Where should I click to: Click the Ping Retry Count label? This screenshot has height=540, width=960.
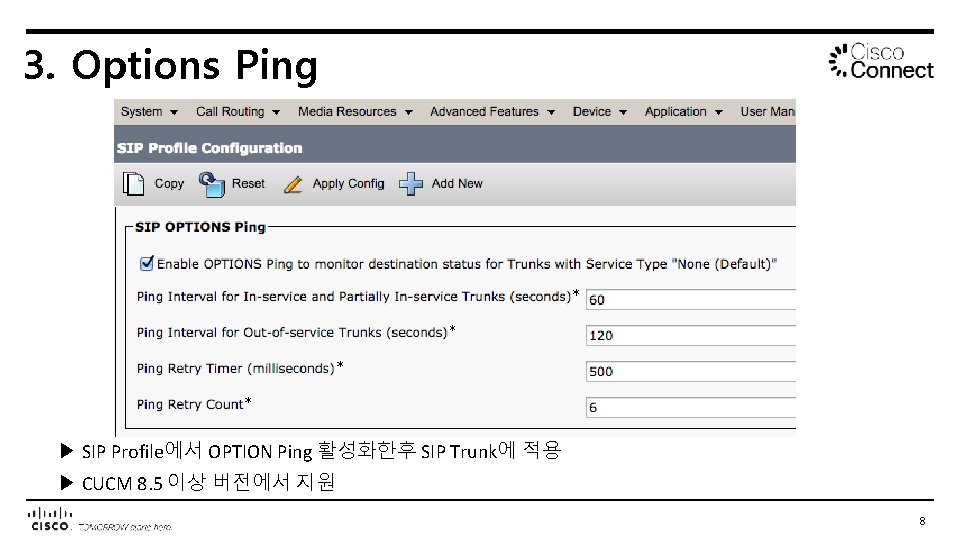193,404
